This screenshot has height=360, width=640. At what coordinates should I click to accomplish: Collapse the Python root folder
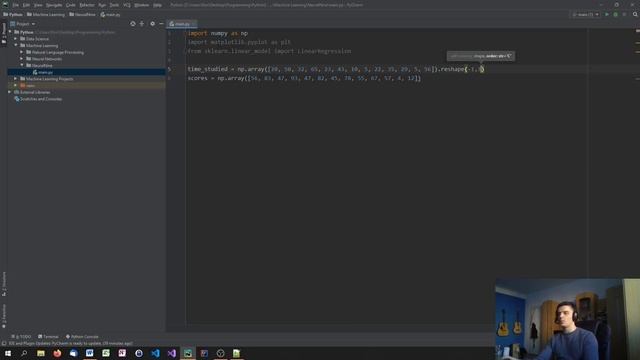tap(10, 32)
